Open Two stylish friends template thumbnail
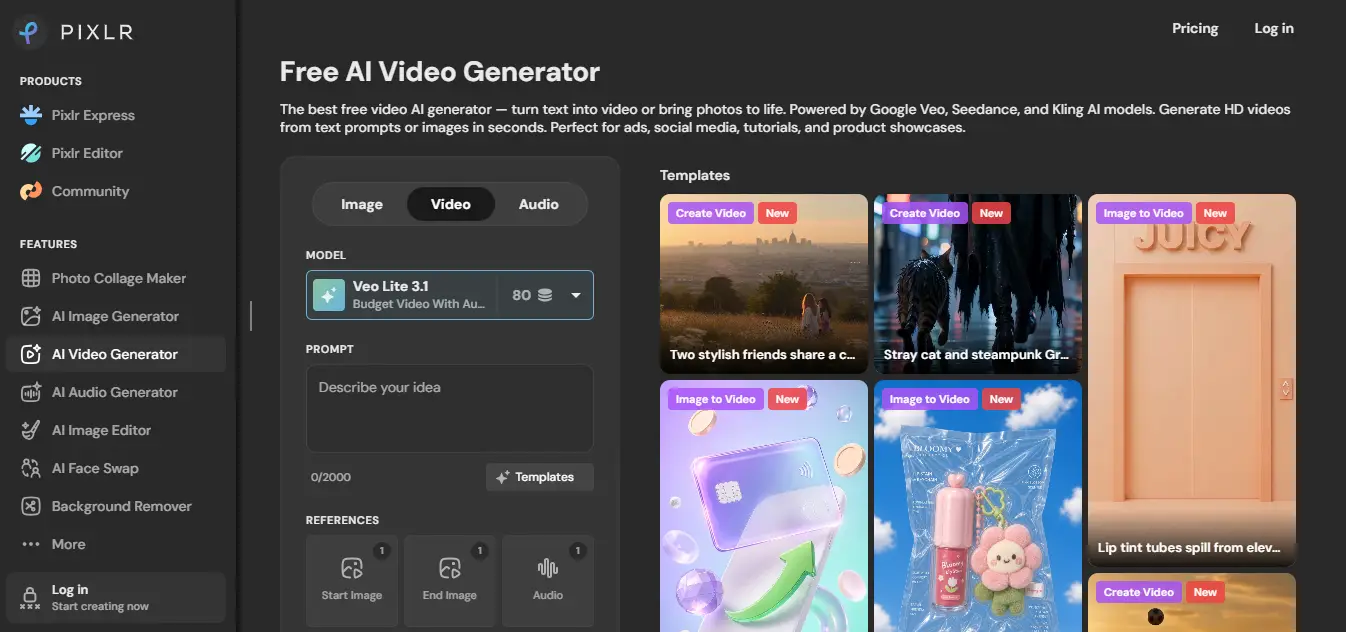Viewport: 1346px width, 632px height. (x=764, y=284)
